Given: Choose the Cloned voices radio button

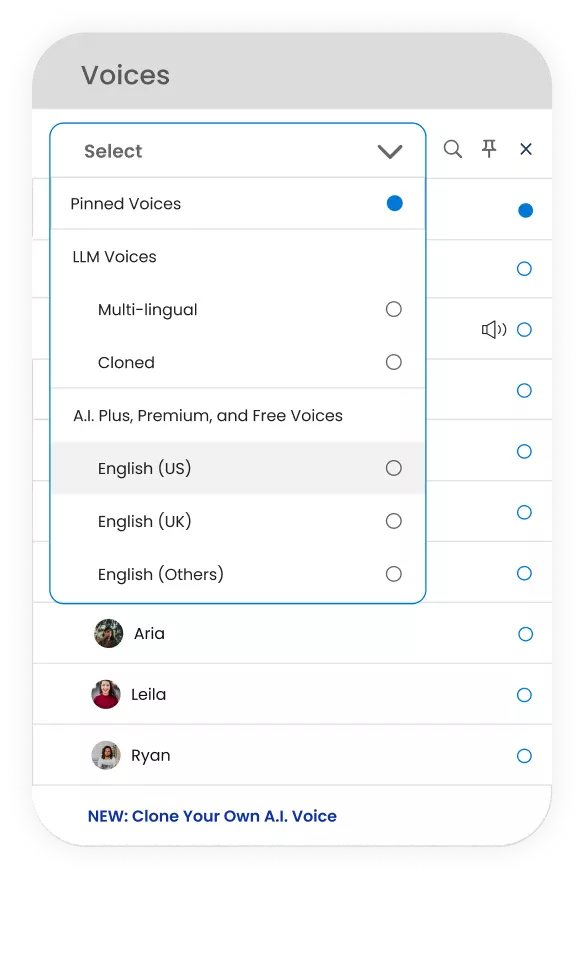Looking at the screenshot, I should coord(393,362).
